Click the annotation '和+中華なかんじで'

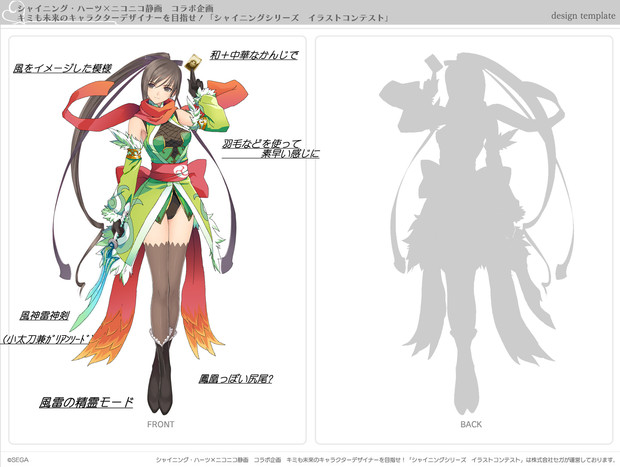click(x=254, y=55)
